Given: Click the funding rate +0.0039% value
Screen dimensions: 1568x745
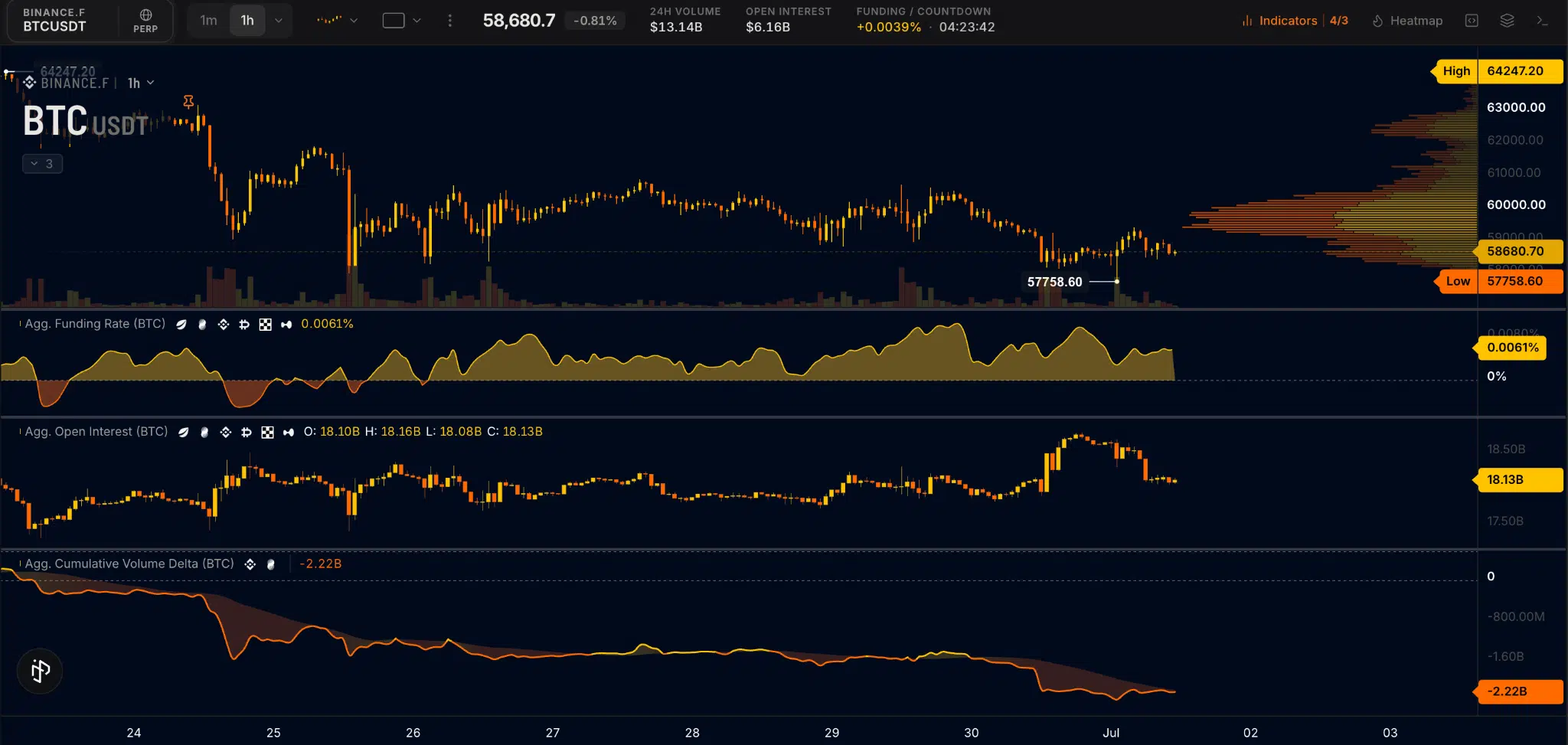Looking at the screenshot, I should coord(888,27).
